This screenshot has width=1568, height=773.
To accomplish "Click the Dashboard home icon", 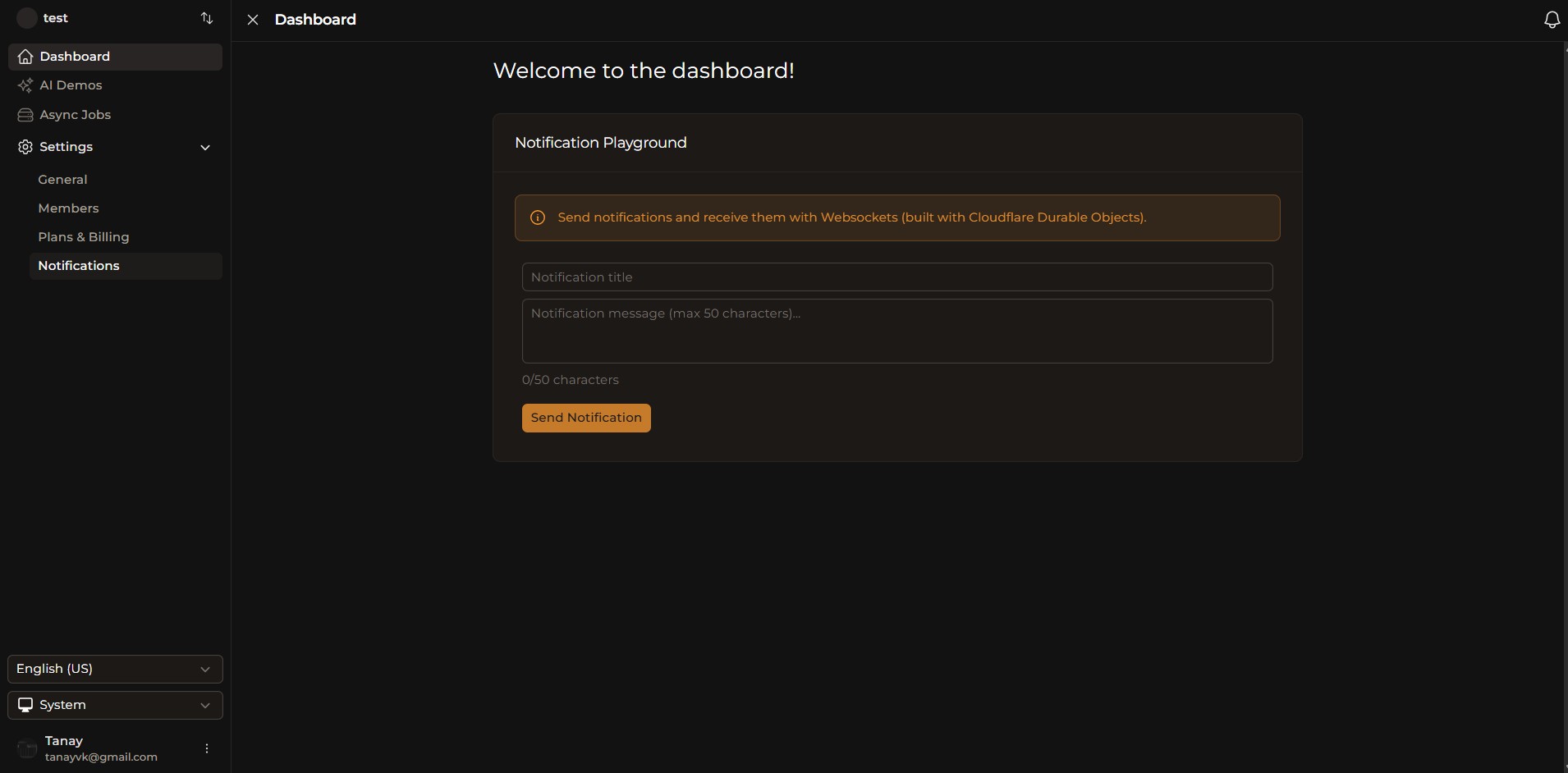I will [25, 57].
